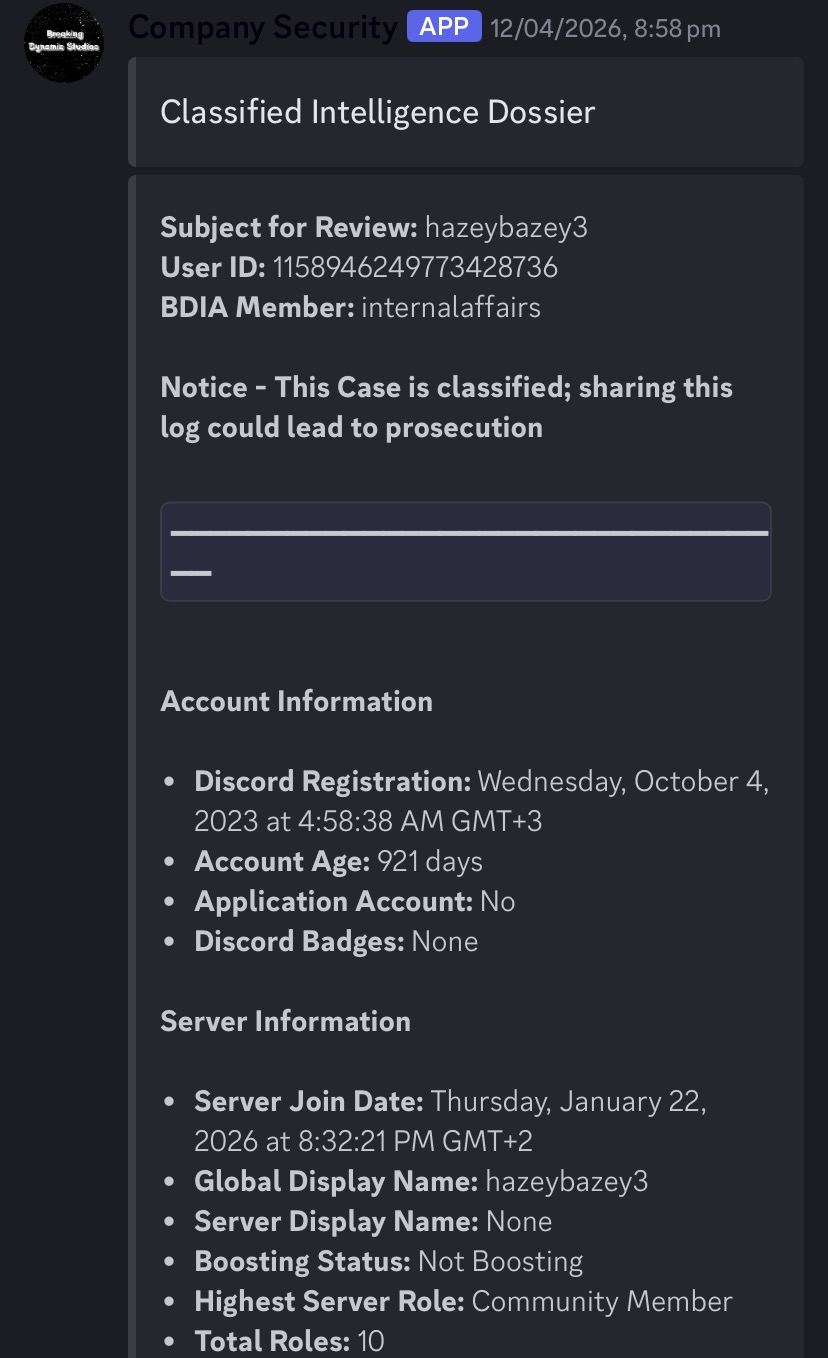Click the 12/04/2026, 8:58 pm timestamp
828x1358 pixels.
[605, 29]
